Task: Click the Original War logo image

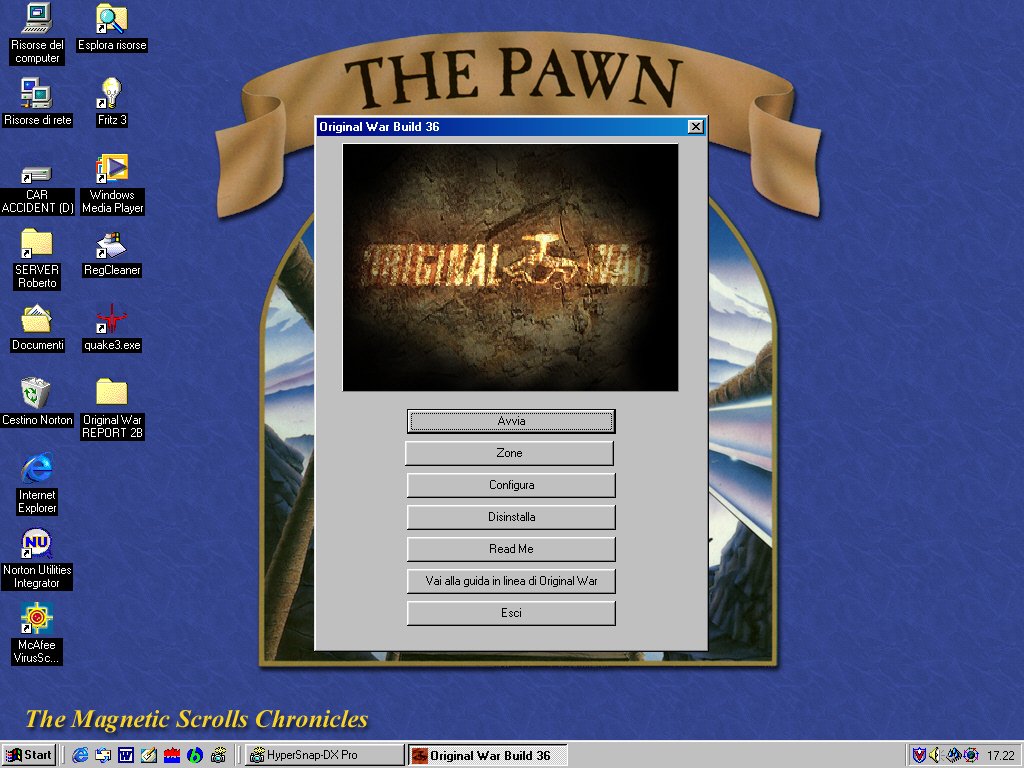Action: (510, 268)
